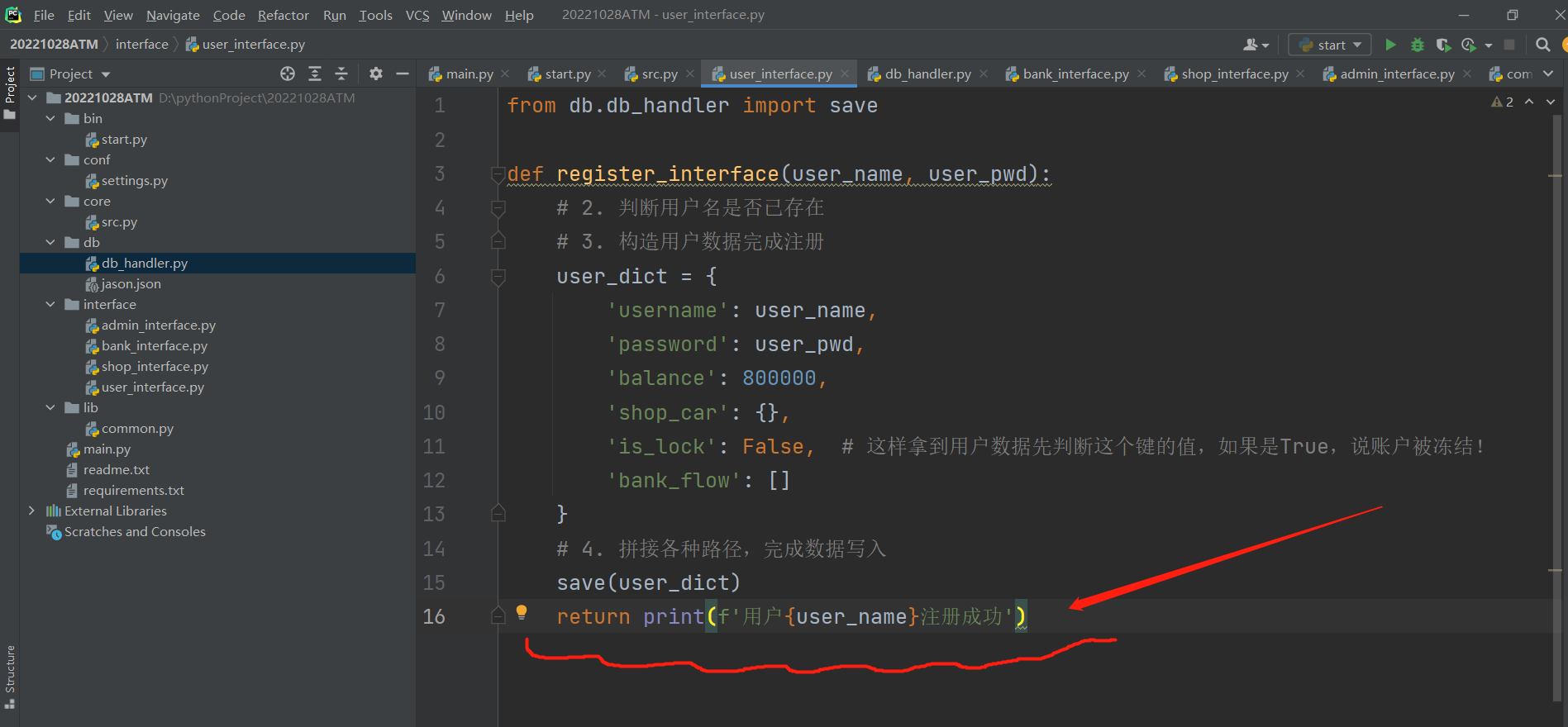The height and width of the screenshot is (727, 1568).
Task: Go to next highlighted error arrow
Action: click(1551, 102)
